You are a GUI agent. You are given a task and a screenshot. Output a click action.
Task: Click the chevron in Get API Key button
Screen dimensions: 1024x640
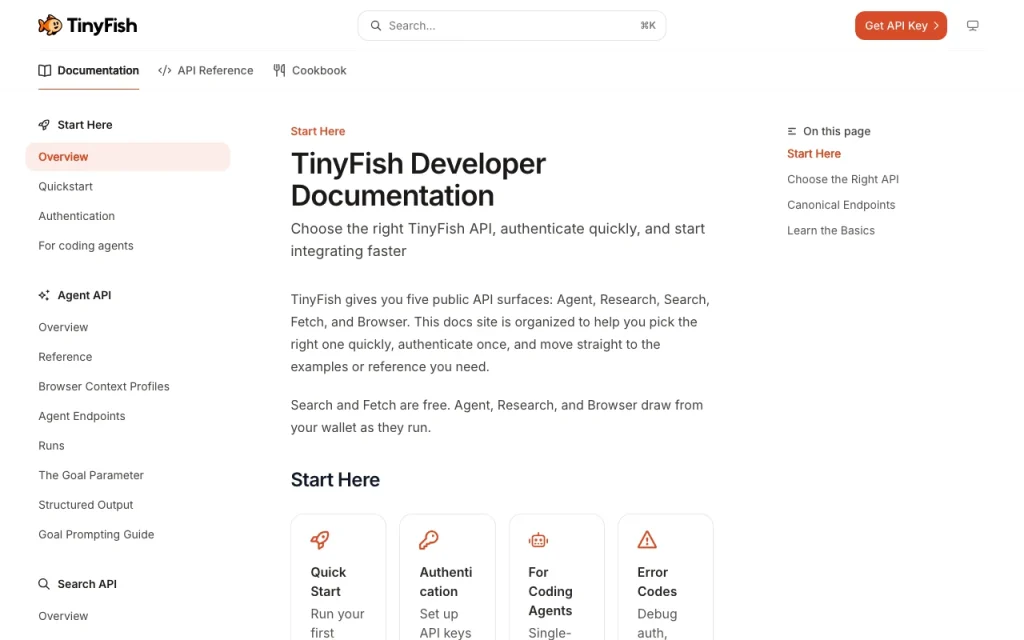coord(936,25)
